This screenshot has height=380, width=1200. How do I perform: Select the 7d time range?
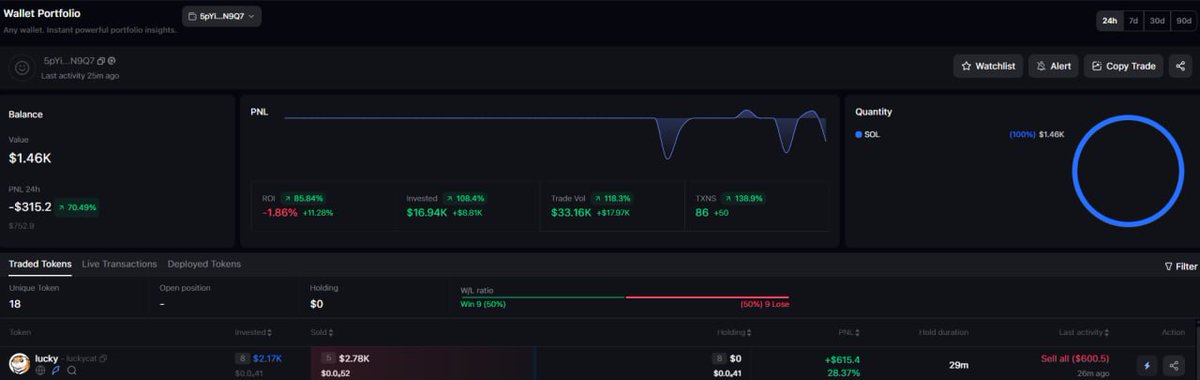click(1133, 20)
